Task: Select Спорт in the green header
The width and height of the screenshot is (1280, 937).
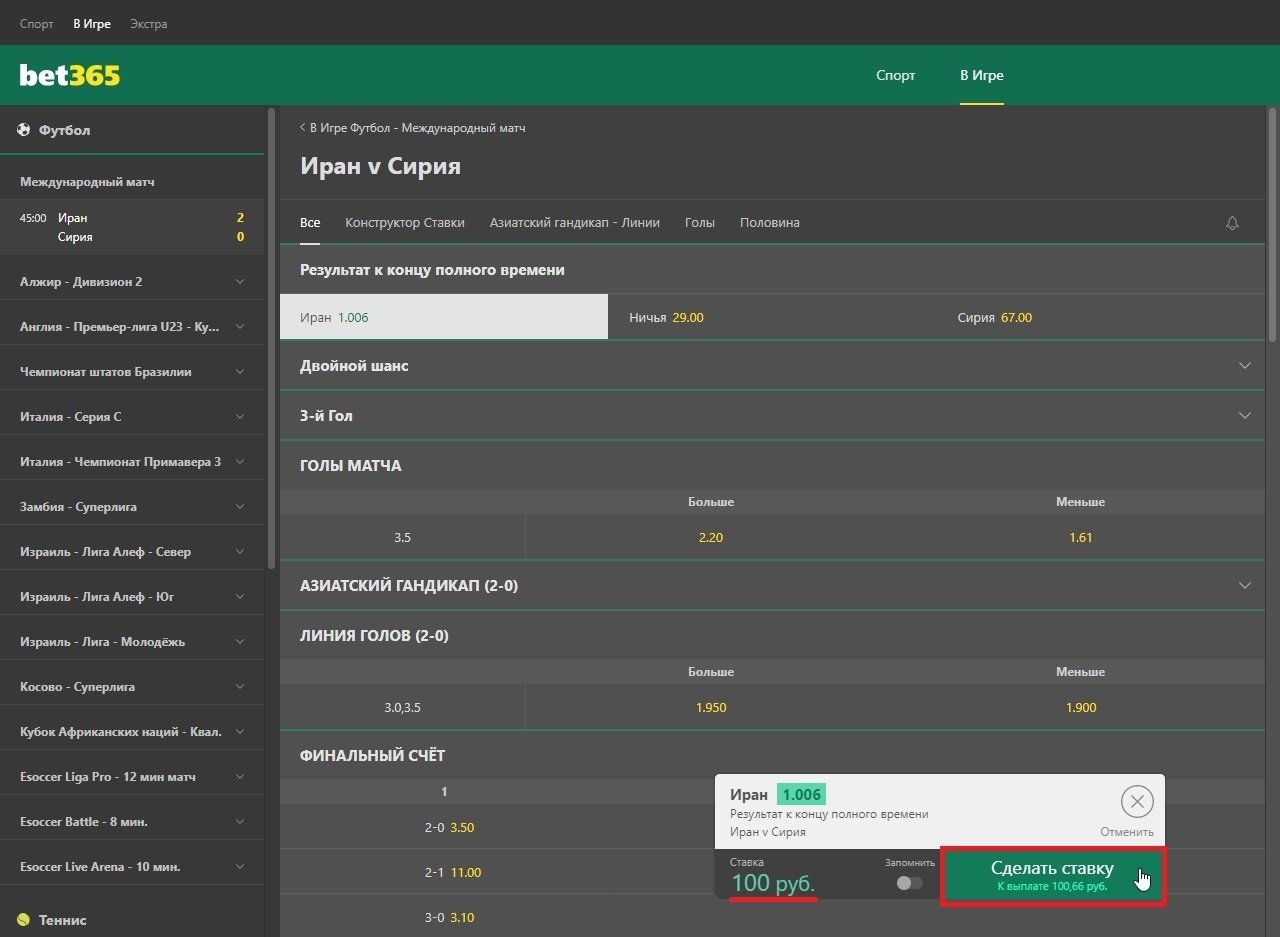Action: tap(895, 75)
